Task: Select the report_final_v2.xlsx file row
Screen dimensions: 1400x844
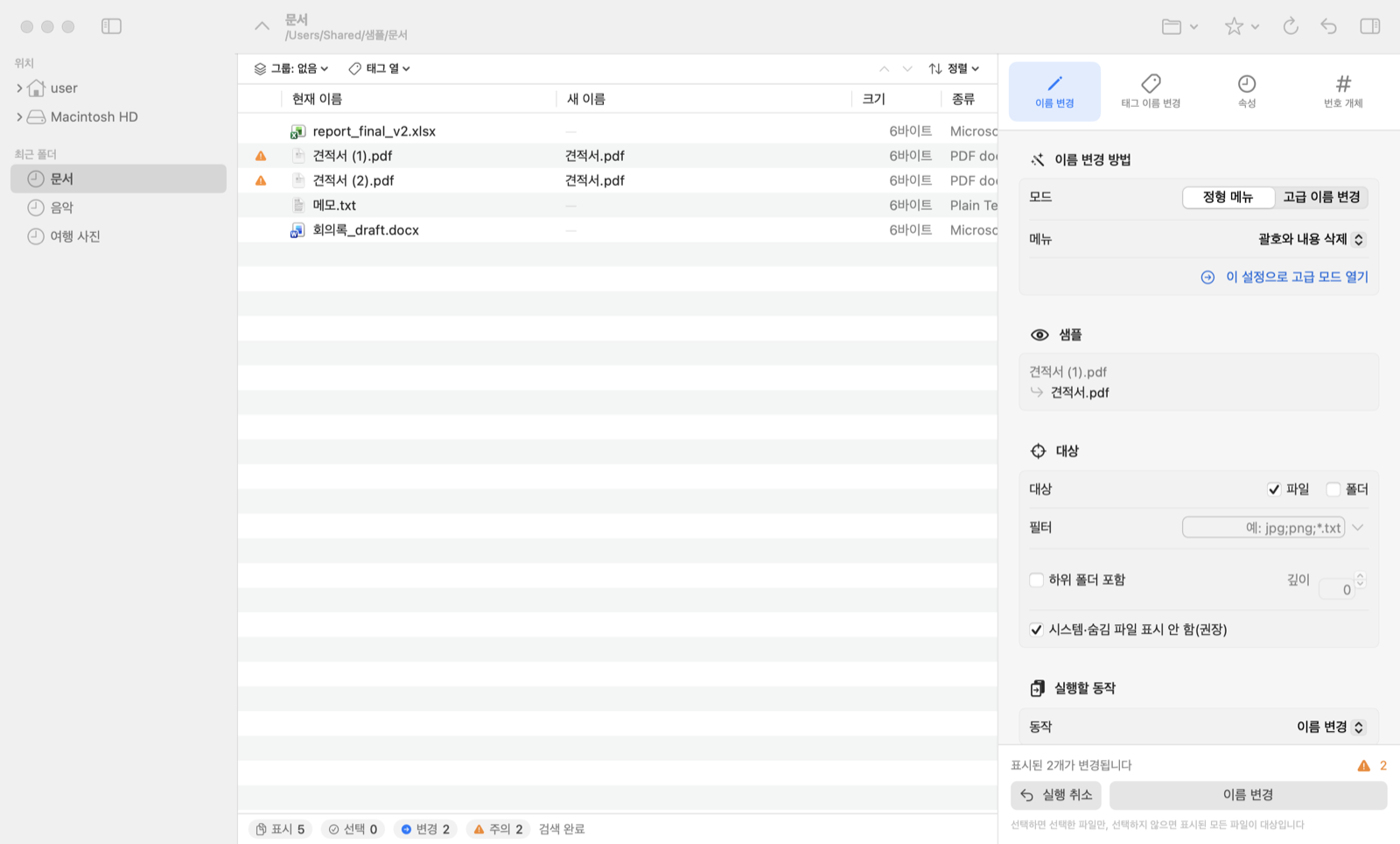Action: click(x=618, y=131)
